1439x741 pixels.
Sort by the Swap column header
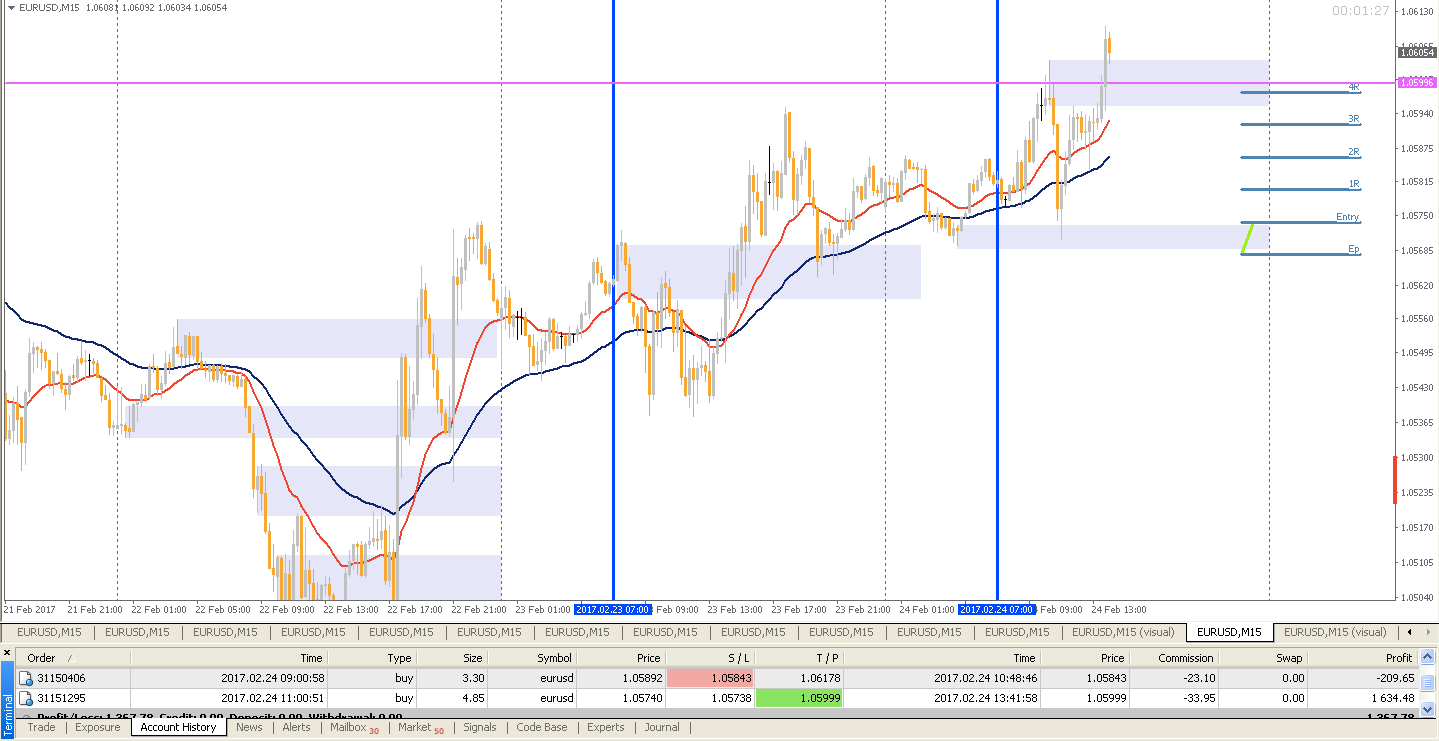tap(1263, 658)
